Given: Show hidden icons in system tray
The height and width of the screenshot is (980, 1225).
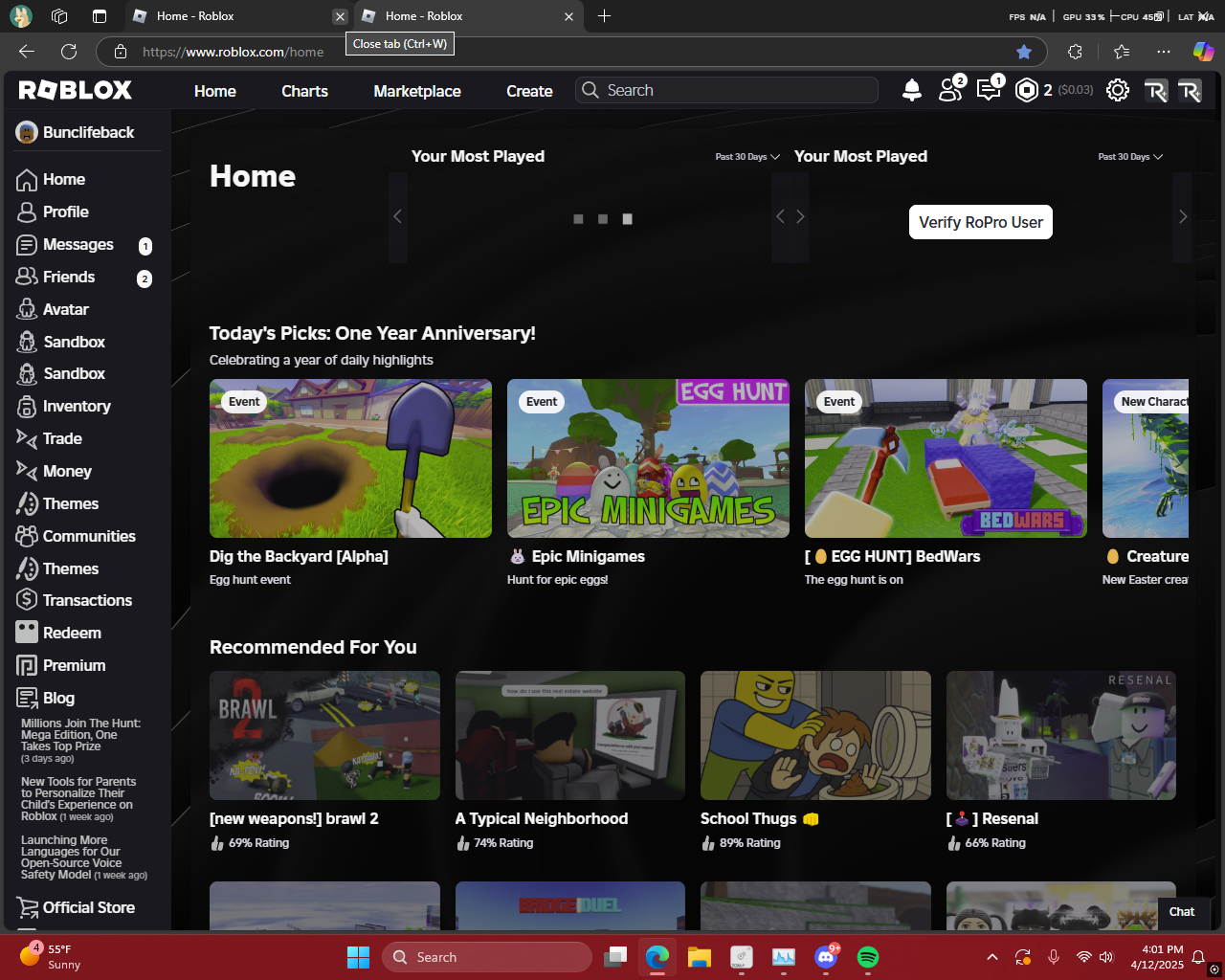Looking at the screenshot, I should [x=992, y=957].
